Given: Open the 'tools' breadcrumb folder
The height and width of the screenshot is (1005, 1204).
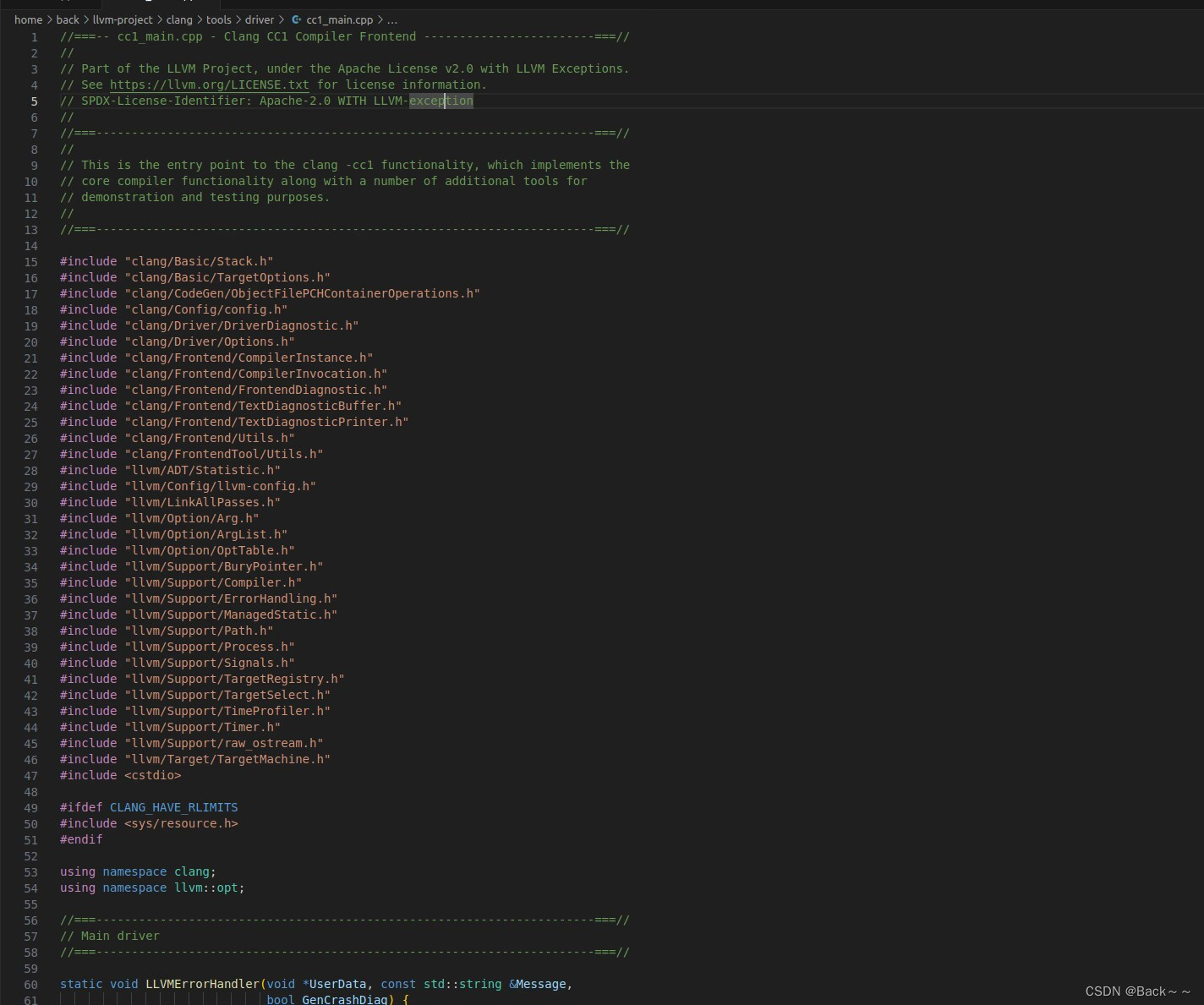Looking at the screenshot, I should tap(219, 19).
